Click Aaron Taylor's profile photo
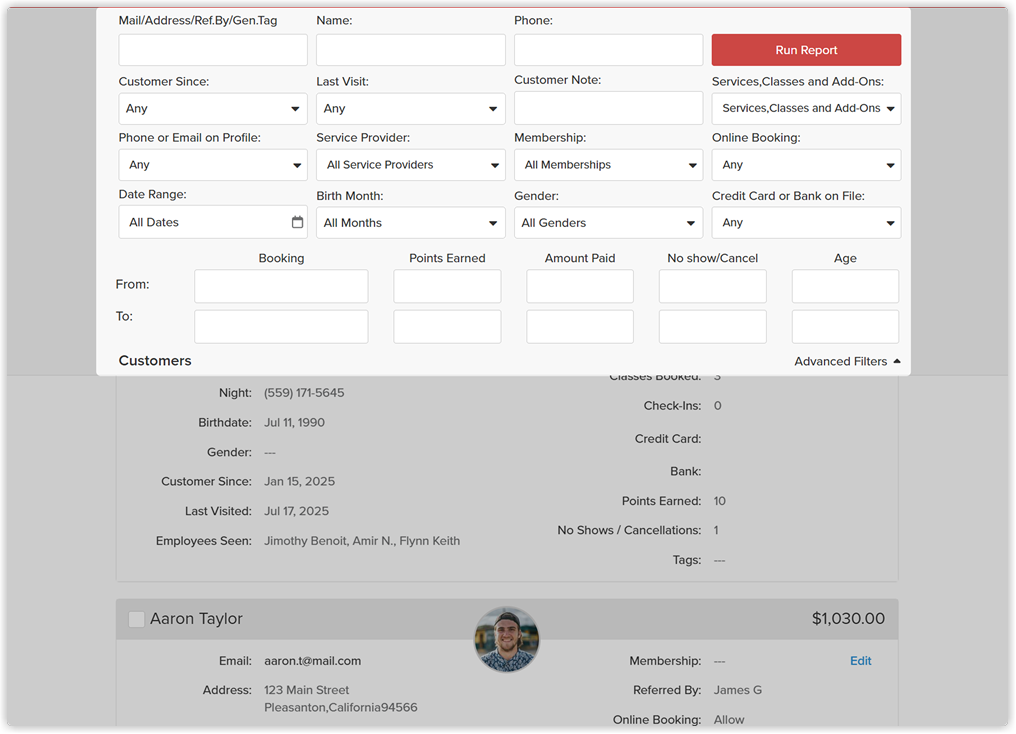This screenshot has width=1016, height=734. click(507, 639)
